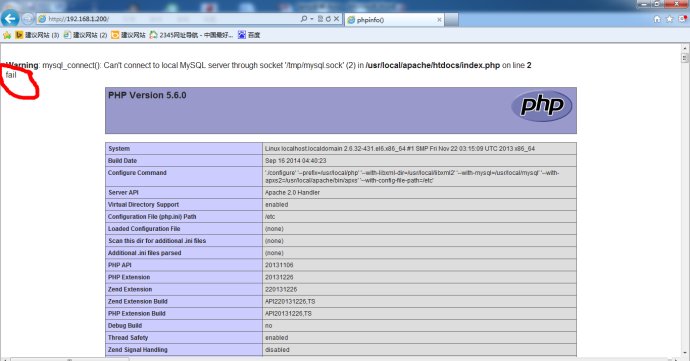Click the Thread Safety label
This screenshot has height=361, width=690.
click(128, 338)
